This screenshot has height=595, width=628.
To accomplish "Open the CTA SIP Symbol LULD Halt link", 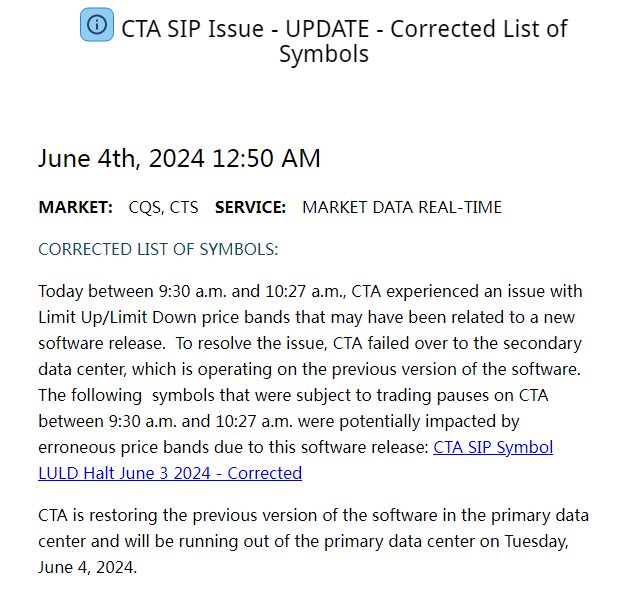I will click(493, 447).
